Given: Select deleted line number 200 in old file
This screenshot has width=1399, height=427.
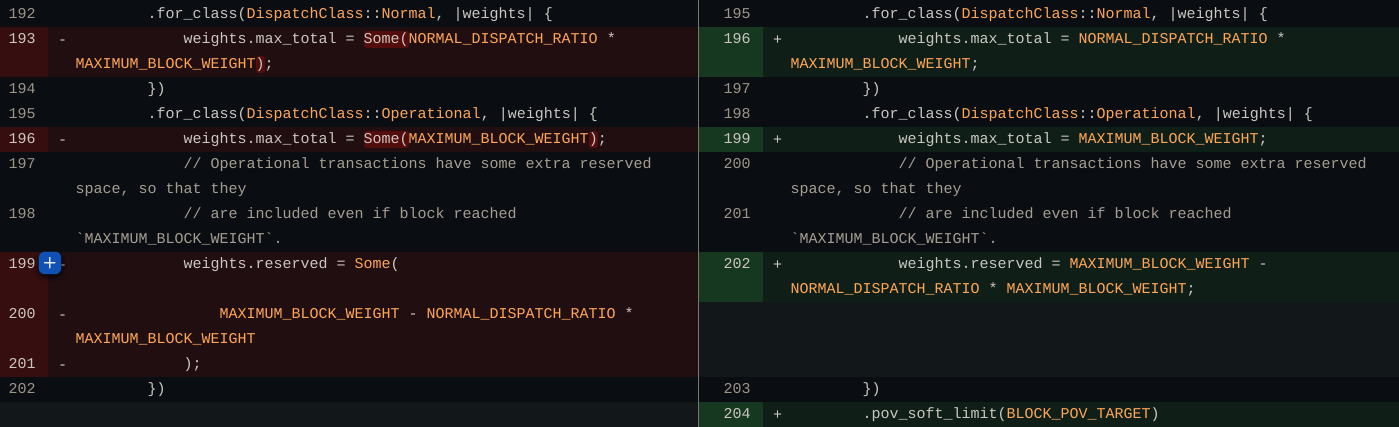Looking at the screenshot, I should click(x=22, y=314).
